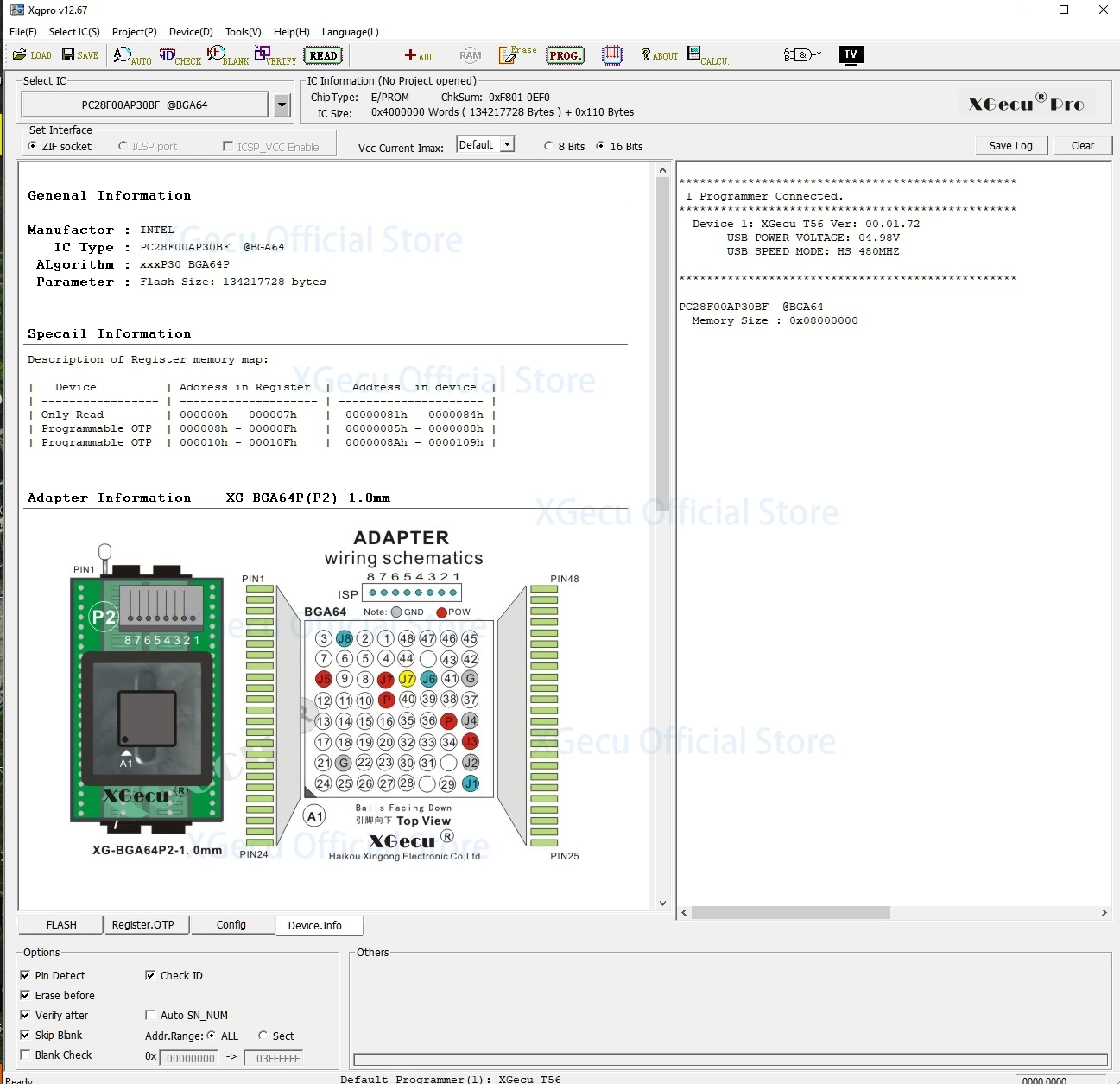Click the XGecu Pro logo
1120x1084 pixels.
click(x=1026, y=104)
